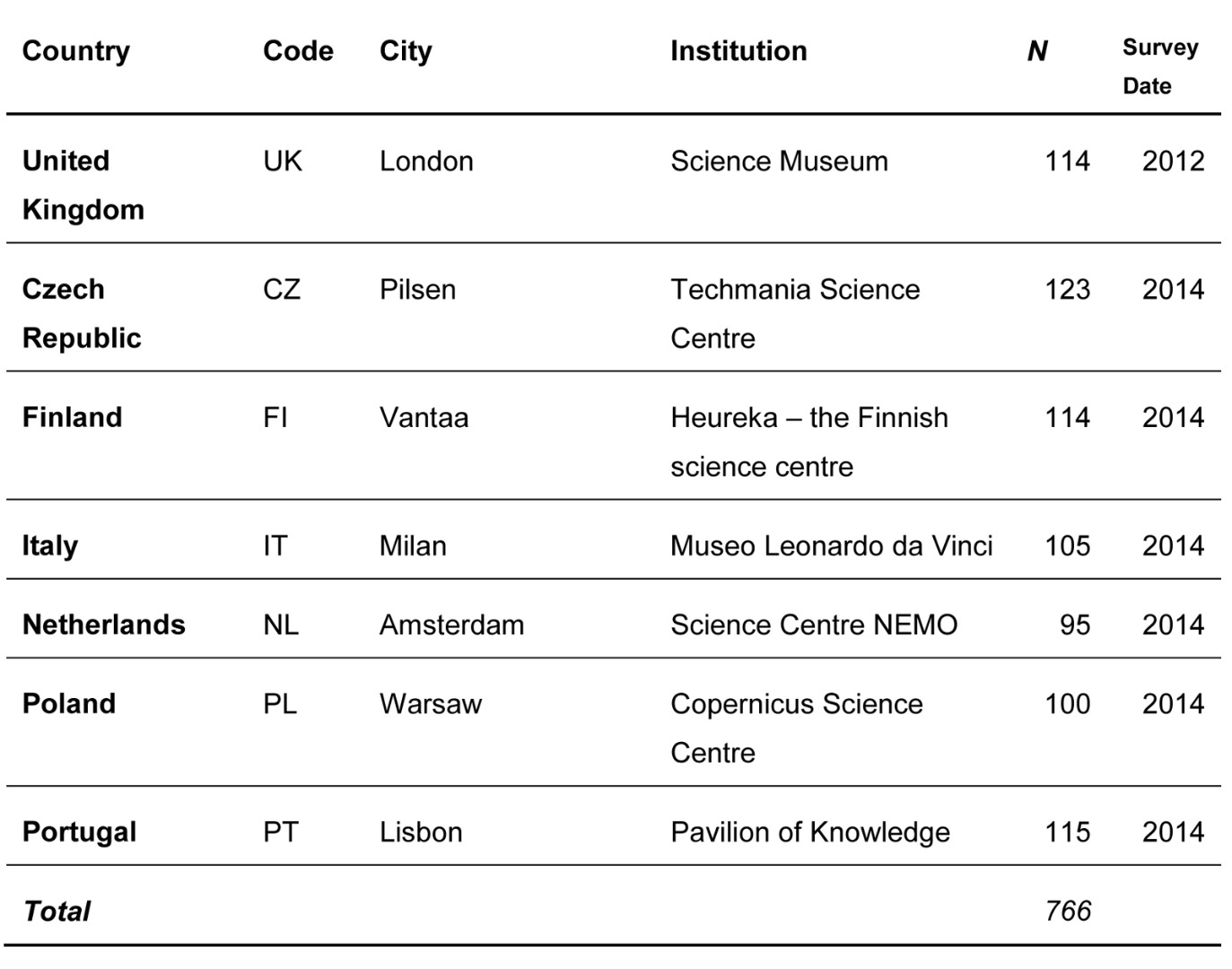Select the N value 95

(1075, 624)
